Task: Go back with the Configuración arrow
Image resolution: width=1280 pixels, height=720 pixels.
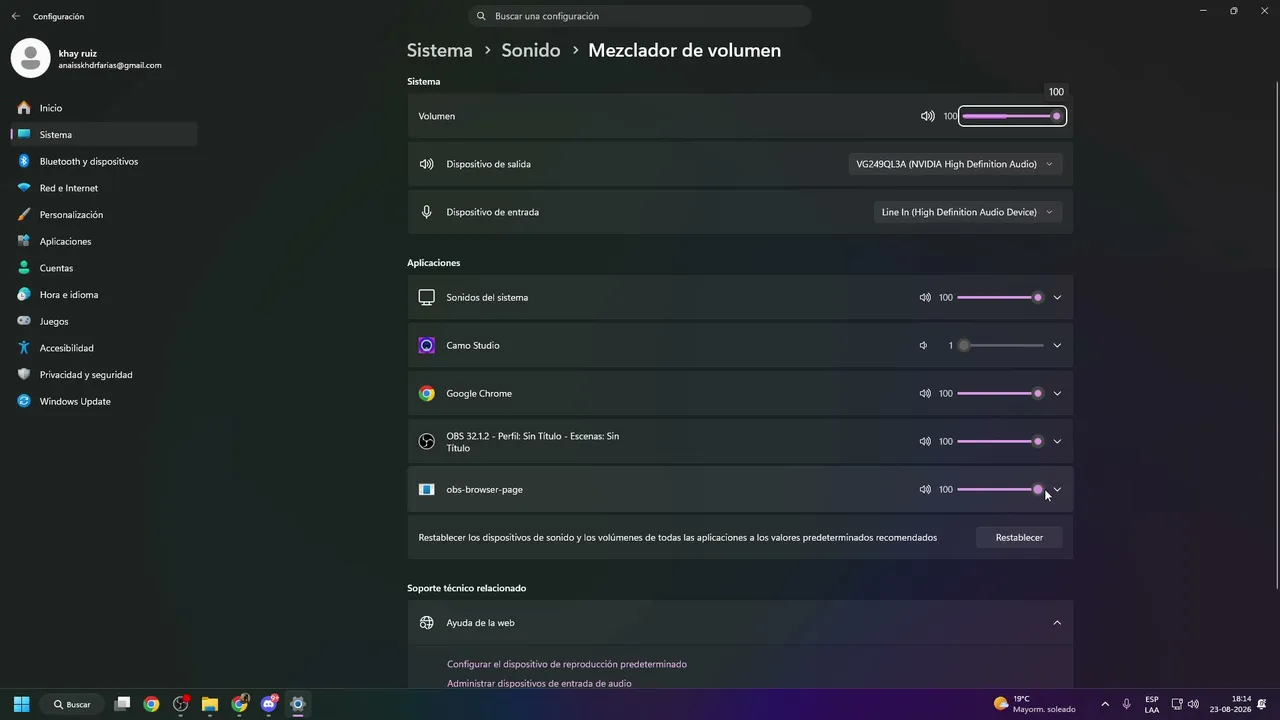Action: click(x=15, y=16)
